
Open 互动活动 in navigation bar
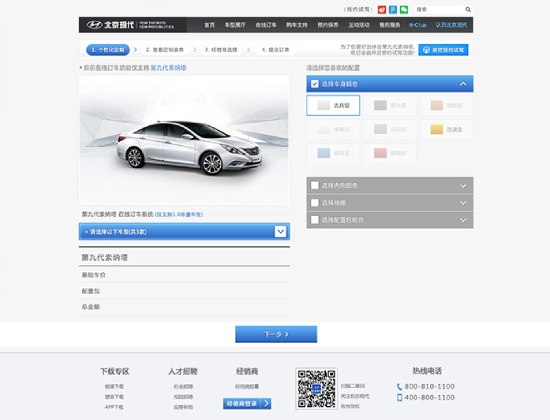359,25
